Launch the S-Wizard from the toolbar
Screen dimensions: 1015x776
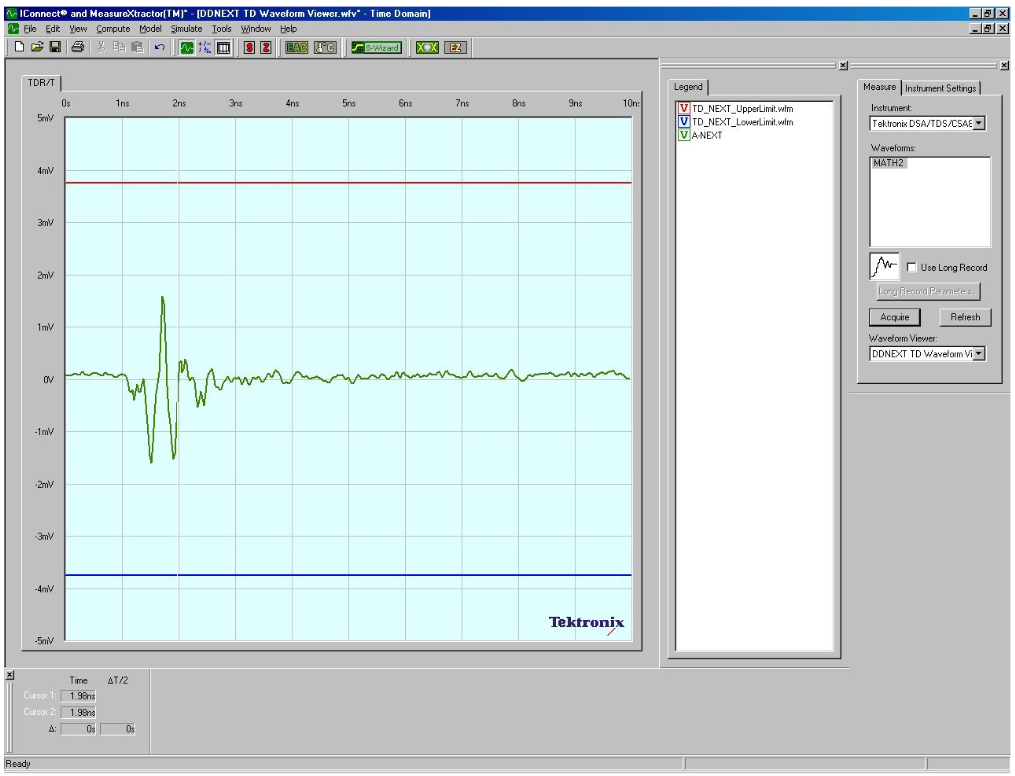(376, 47)
